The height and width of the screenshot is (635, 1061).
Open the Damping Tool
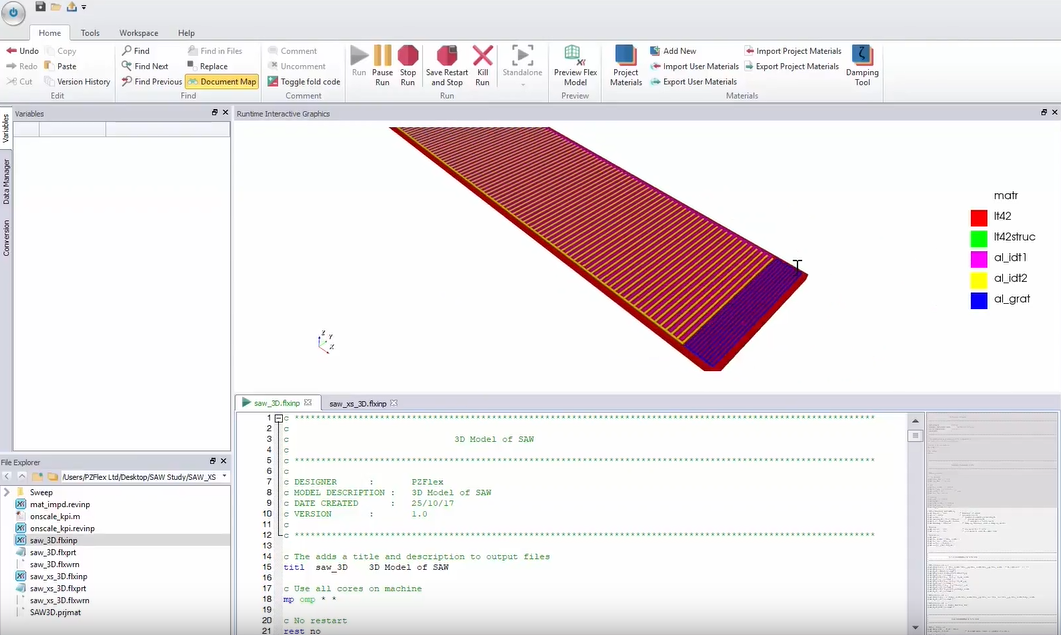[862, 66]
